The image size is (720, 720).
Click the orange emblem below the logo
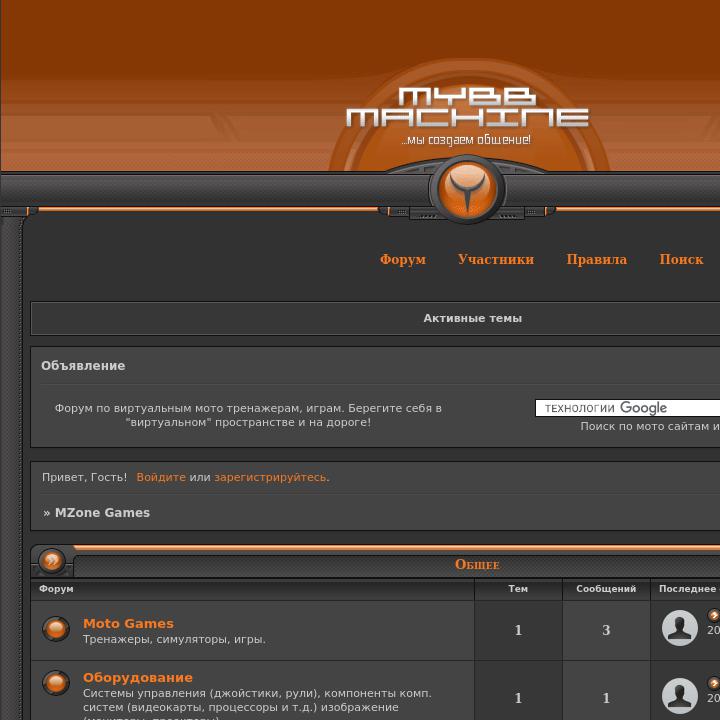coord(467,189)
